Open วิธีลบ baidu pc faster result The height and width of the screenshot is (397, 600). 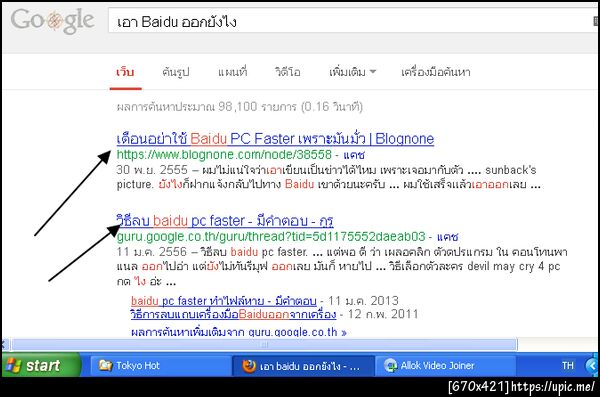[x=225, y=221]
